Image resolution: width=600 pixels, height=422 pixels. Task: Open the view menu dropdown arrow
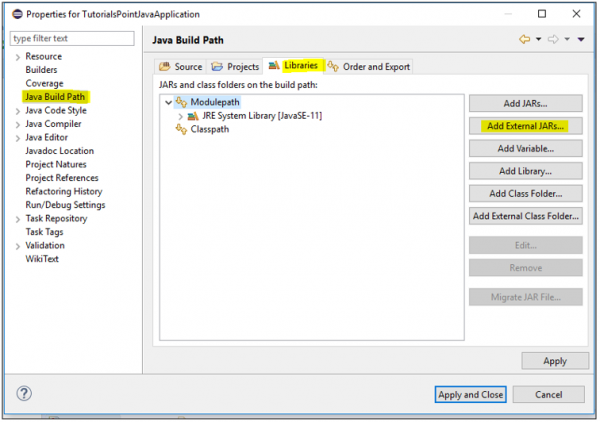coord(580,39)
